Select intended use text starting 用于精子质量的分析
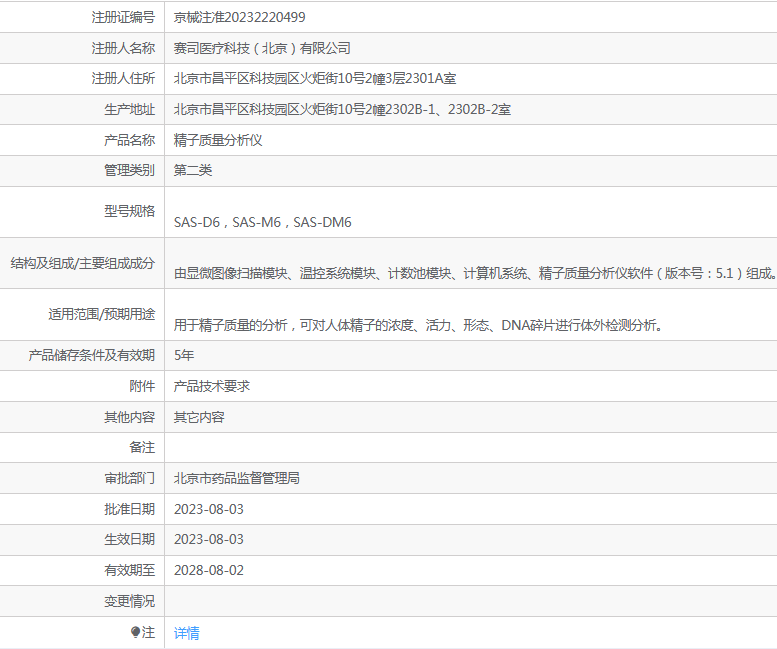 418,325
